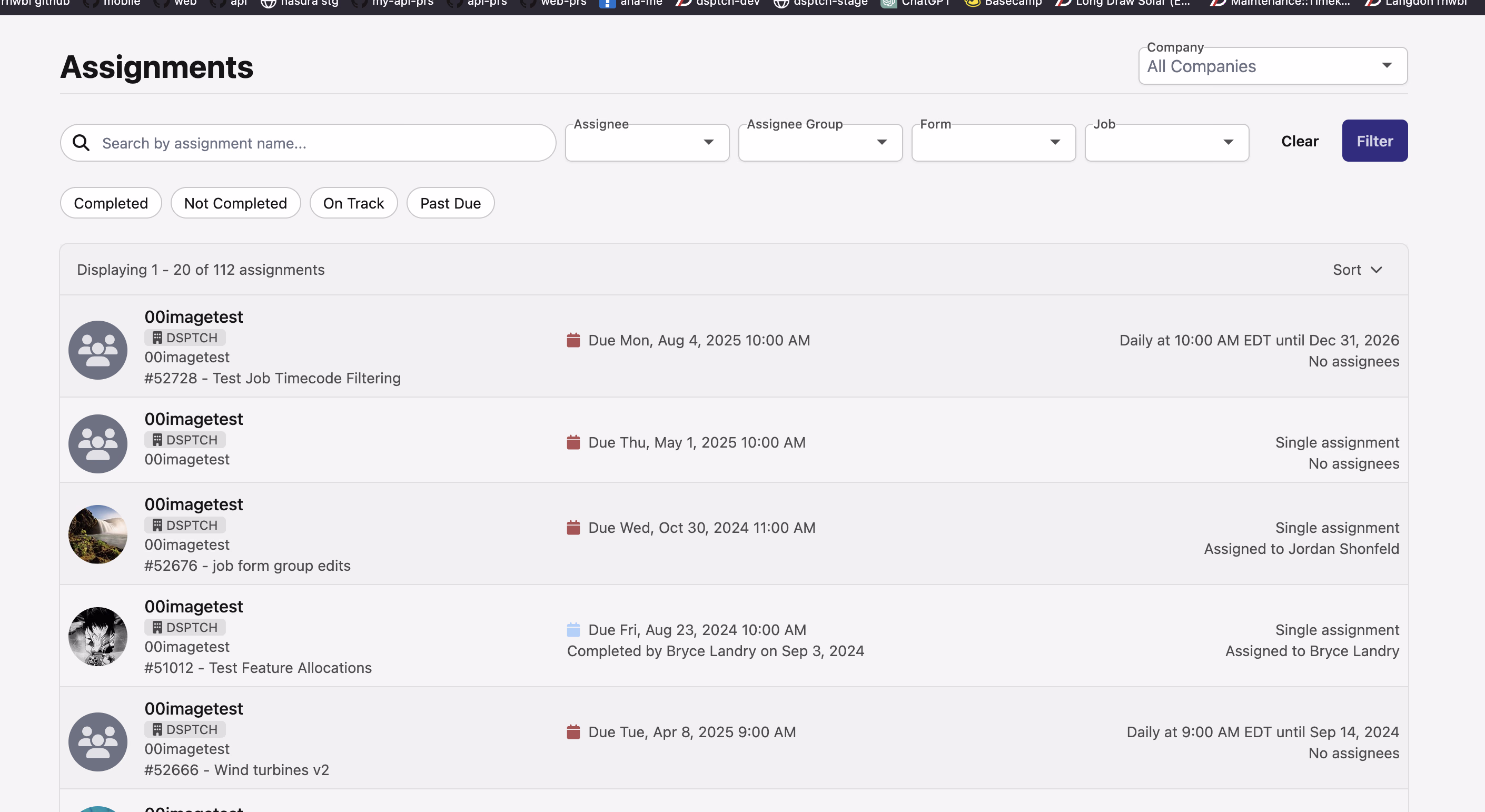Open the Form dropdown
The height and width of the screenshot is (812, 1485).
click(x=993, y=142)
